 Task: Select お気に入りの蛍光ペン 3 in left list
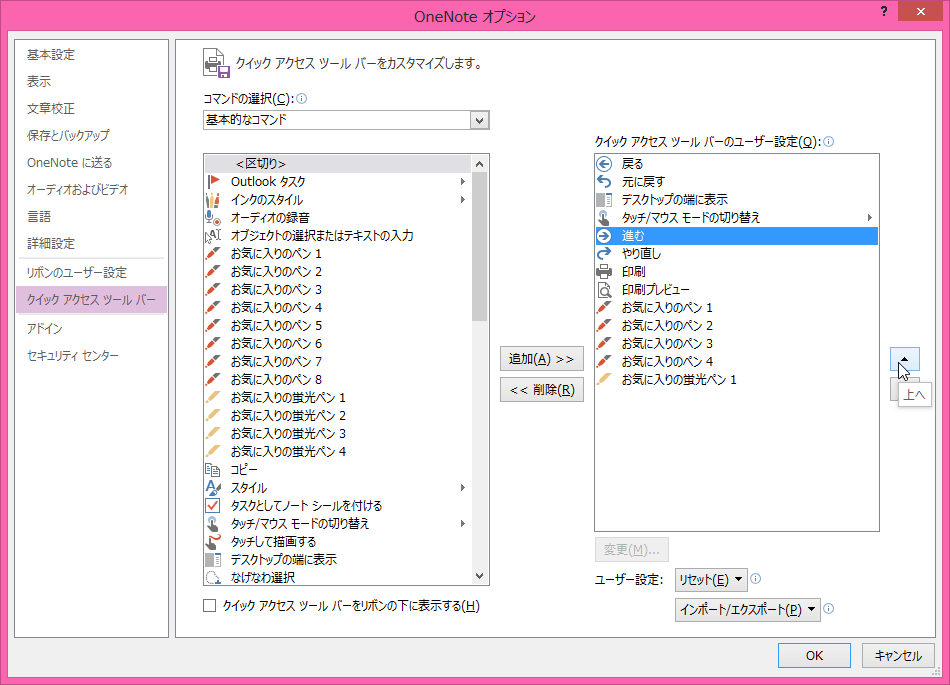tap(338, 434)
